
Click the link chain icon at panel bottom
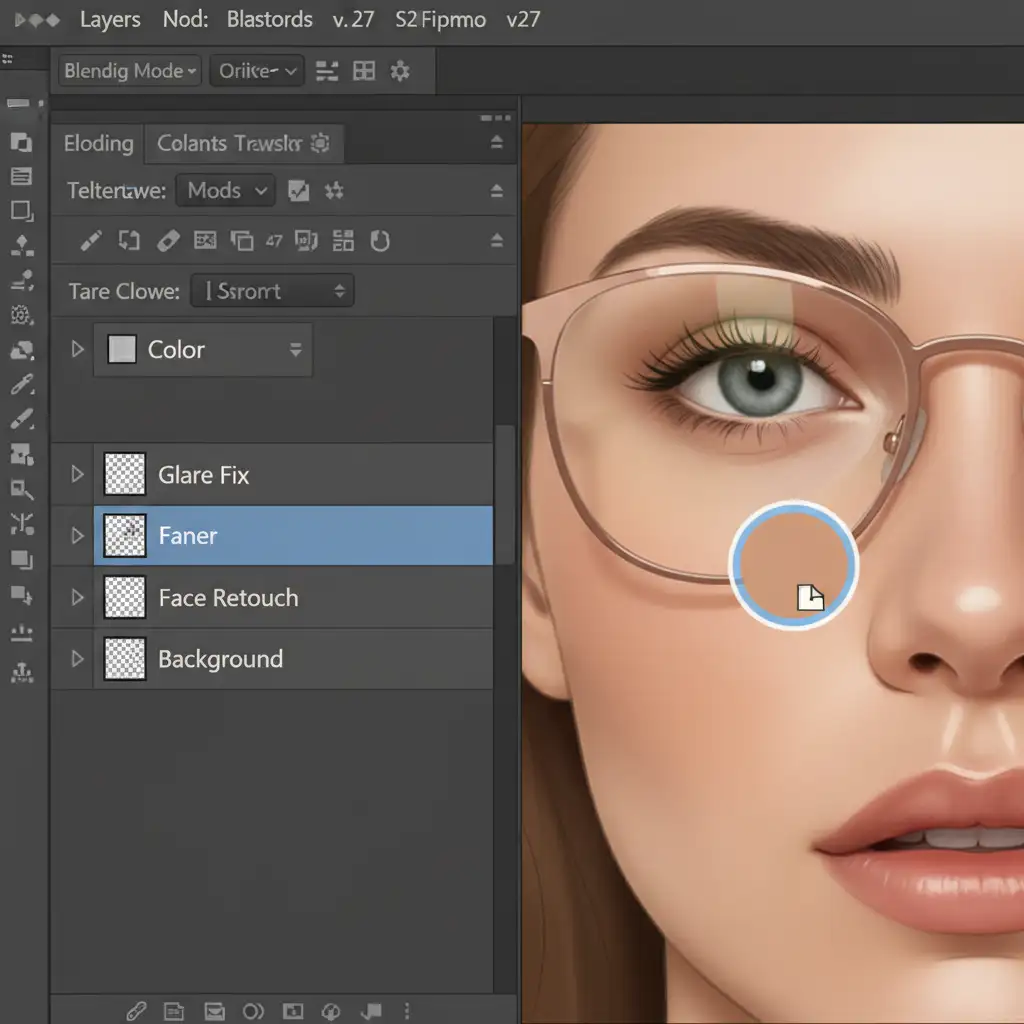pos(137,1011)
